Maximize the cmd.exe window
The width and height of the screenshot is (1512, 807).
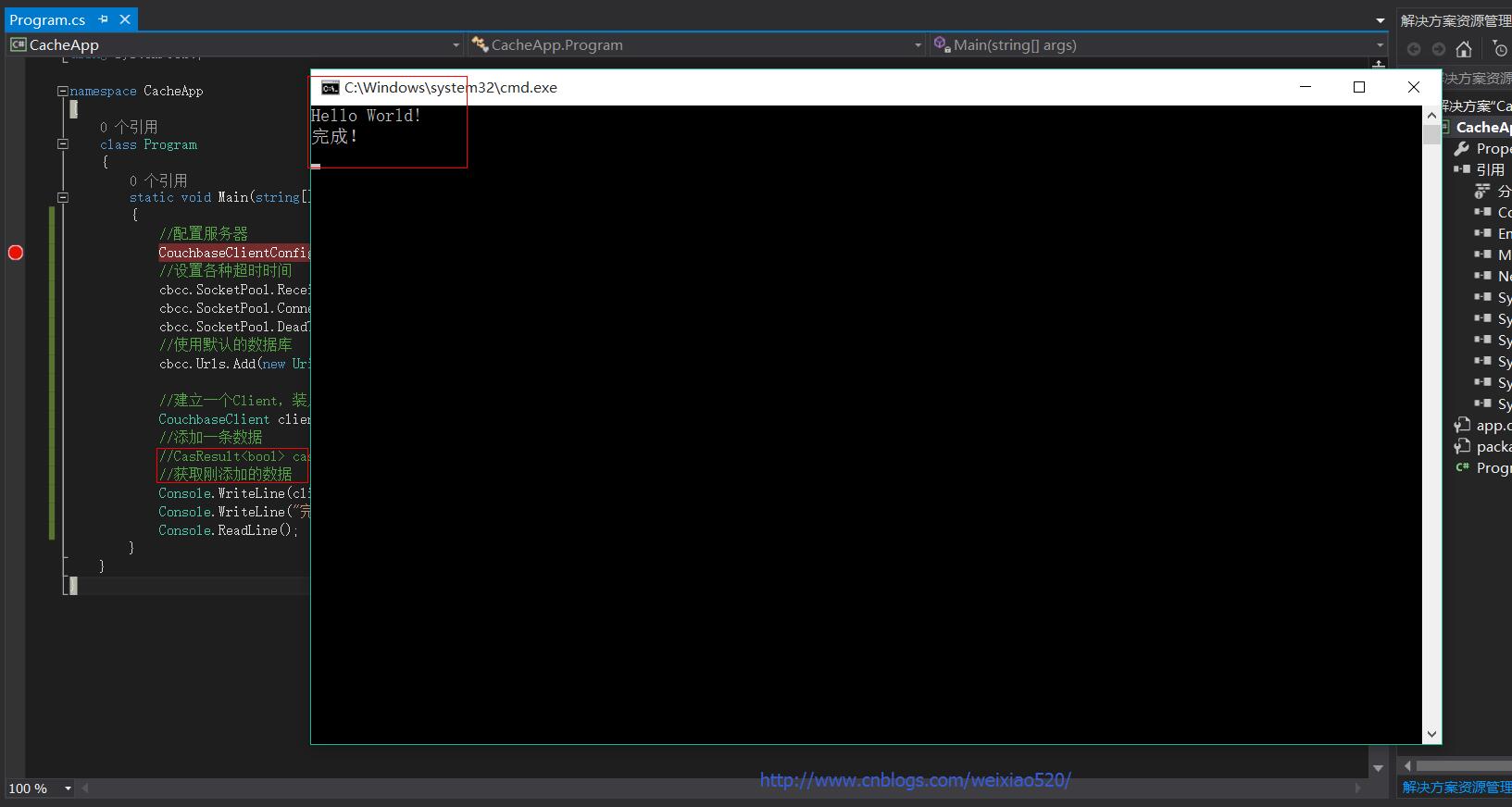coord(1359,87)
